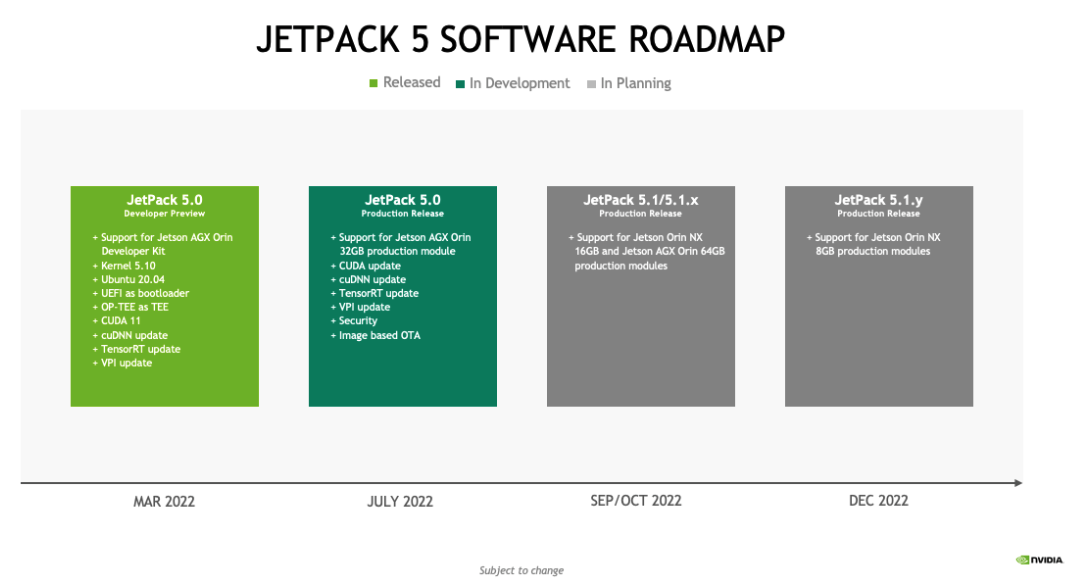This screenshot has height=582, width=1079.
Task: Click the JETPACK 5 SOFTWARE ROADMAP title
Action: click(523, 39)
